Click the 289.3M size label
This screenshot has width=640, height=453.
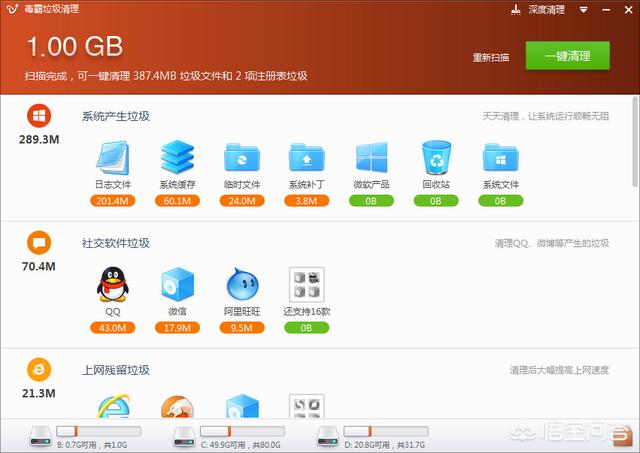click(39, 140)
